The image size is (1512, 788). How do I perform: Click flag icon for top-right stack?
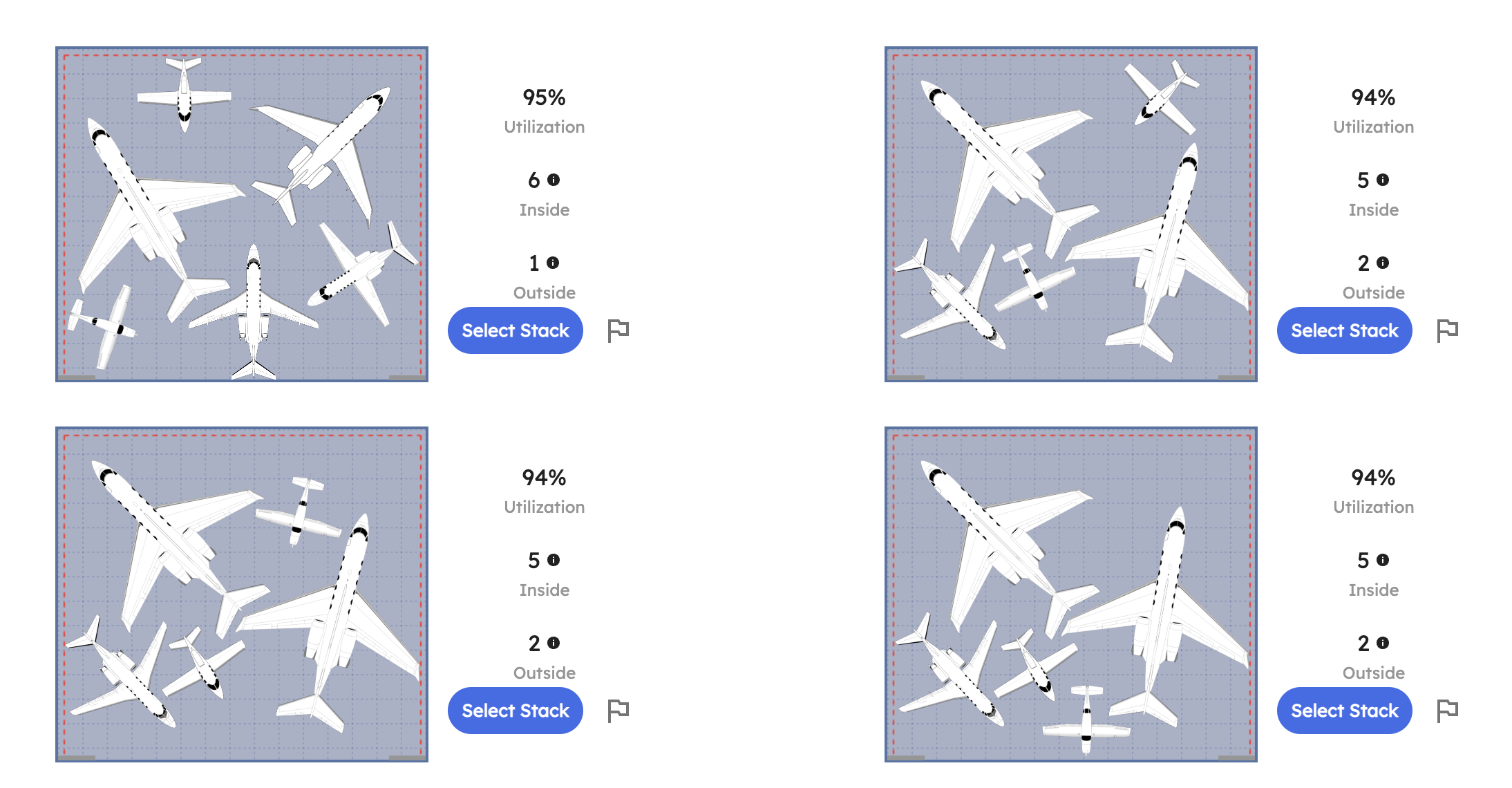click(1447, 330)
